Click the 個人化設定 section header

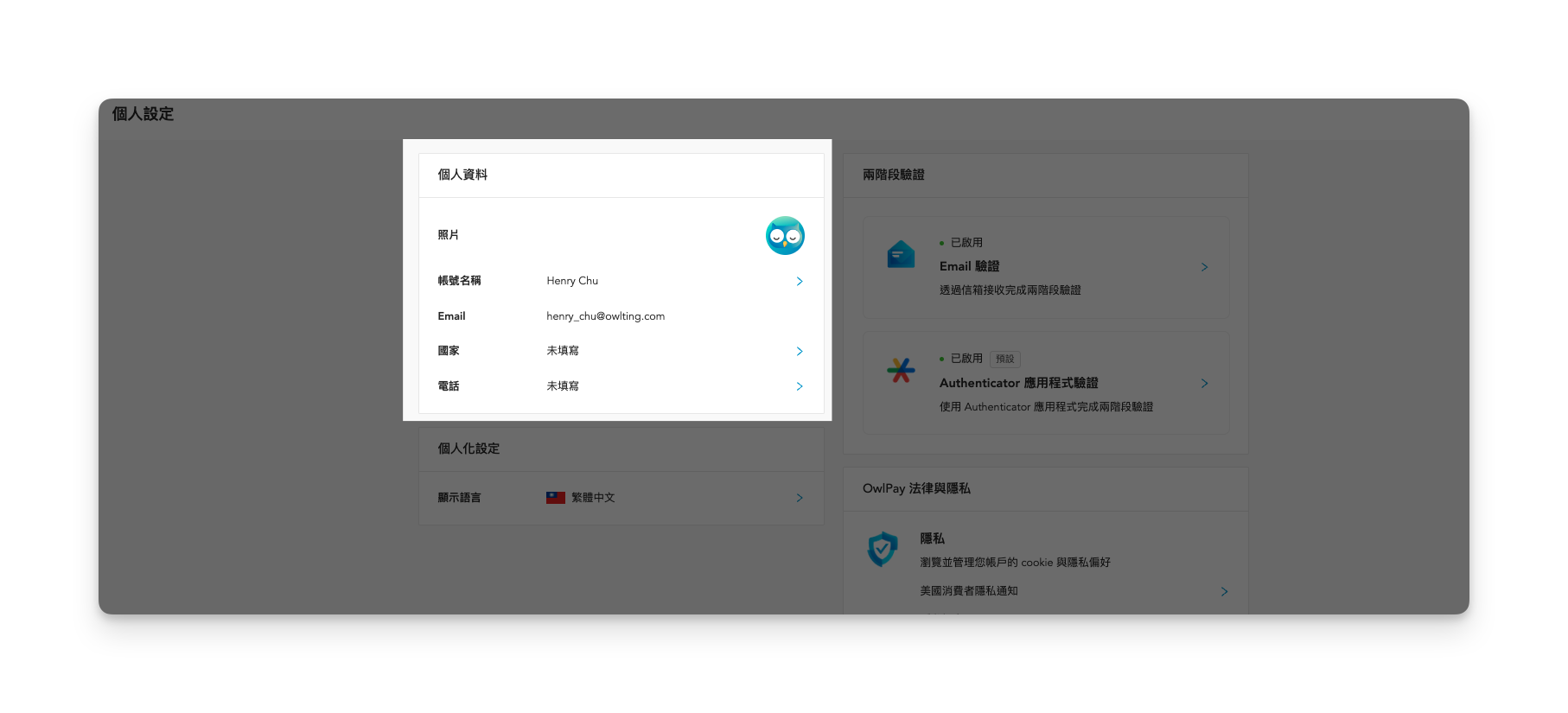(x=468, y=449)
